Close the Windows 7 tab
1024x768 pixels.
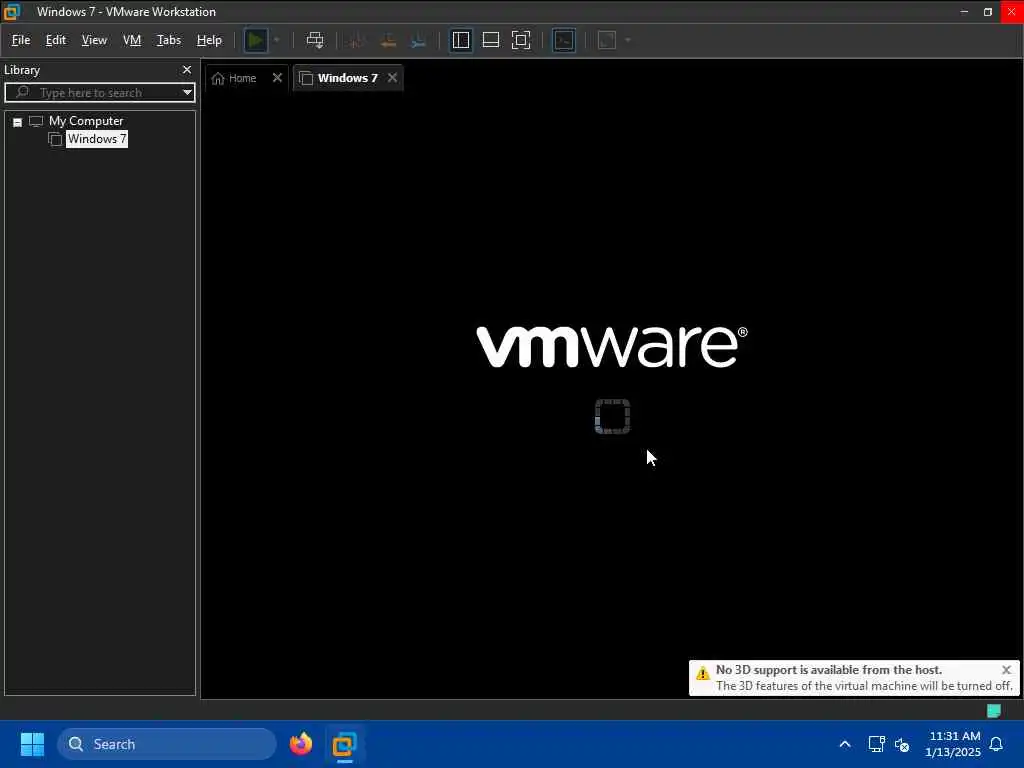[x=392, y=78]
